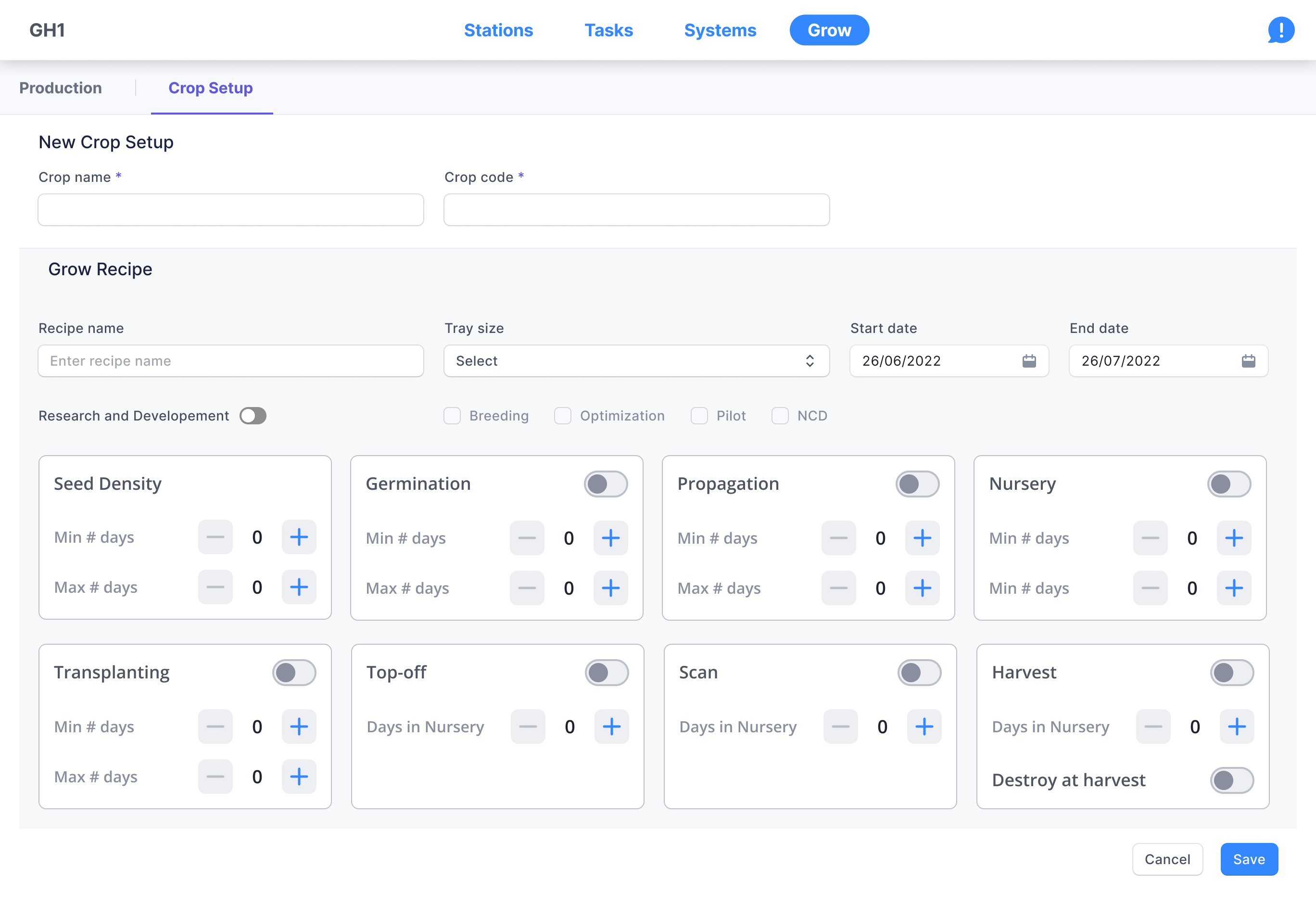Focus the Crop name input field
This screenshot has width=1316, height=918.
(230, 210)
